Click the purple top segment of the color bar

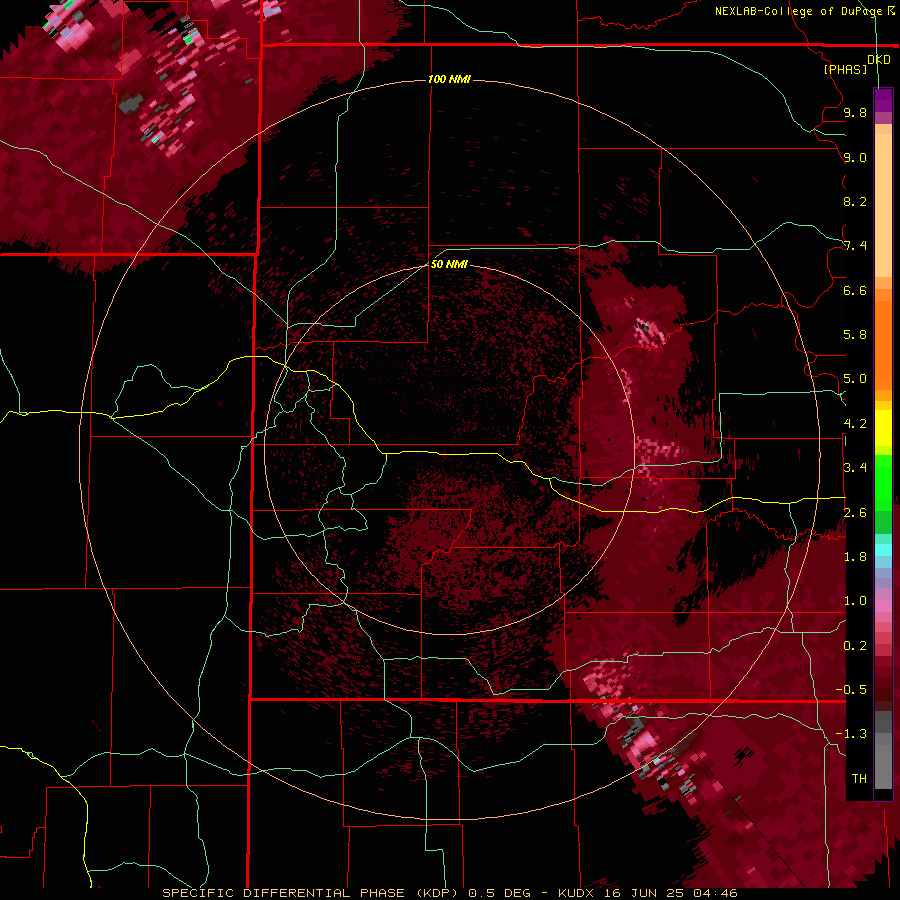[x=883, y=100]
